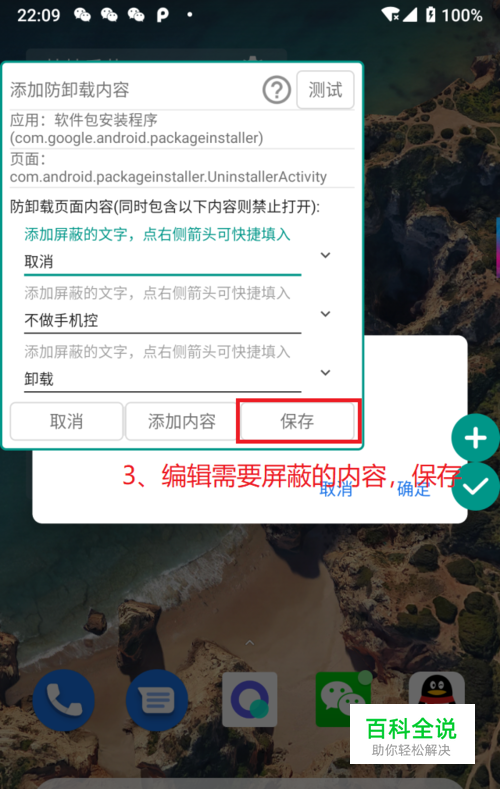Viewport: 500px width, 789px height.
Task: Click the 取消 button in dialog
Action: pyautogui.click(x=66, y=421)
